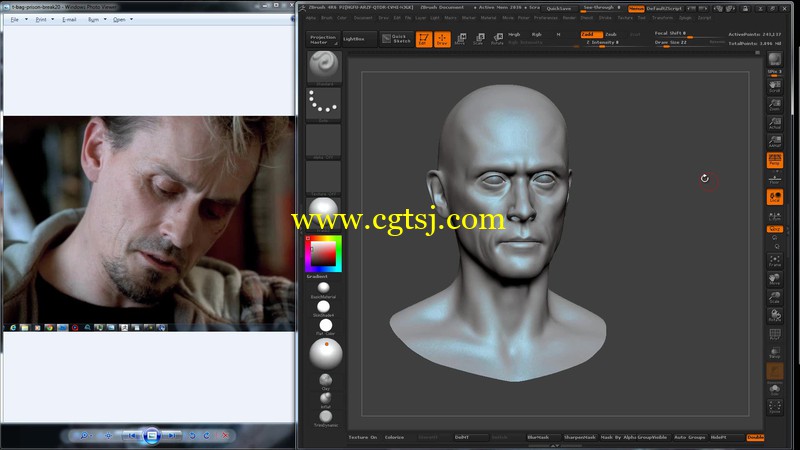Screen dimensions: 800x450
Task: Click the light direction sphere
Action: (326, 354)
